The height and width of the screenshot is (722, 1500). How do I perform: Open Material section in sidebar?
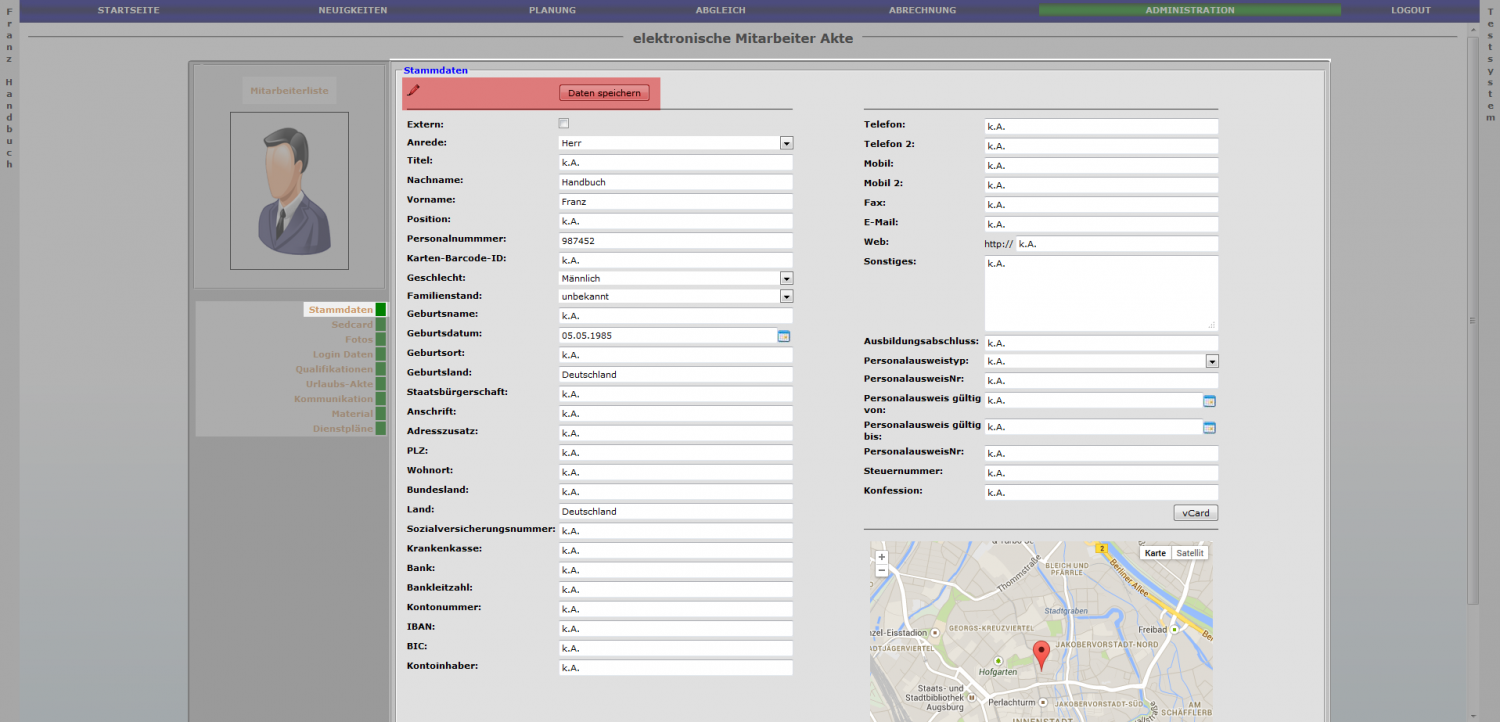point(352,414)
